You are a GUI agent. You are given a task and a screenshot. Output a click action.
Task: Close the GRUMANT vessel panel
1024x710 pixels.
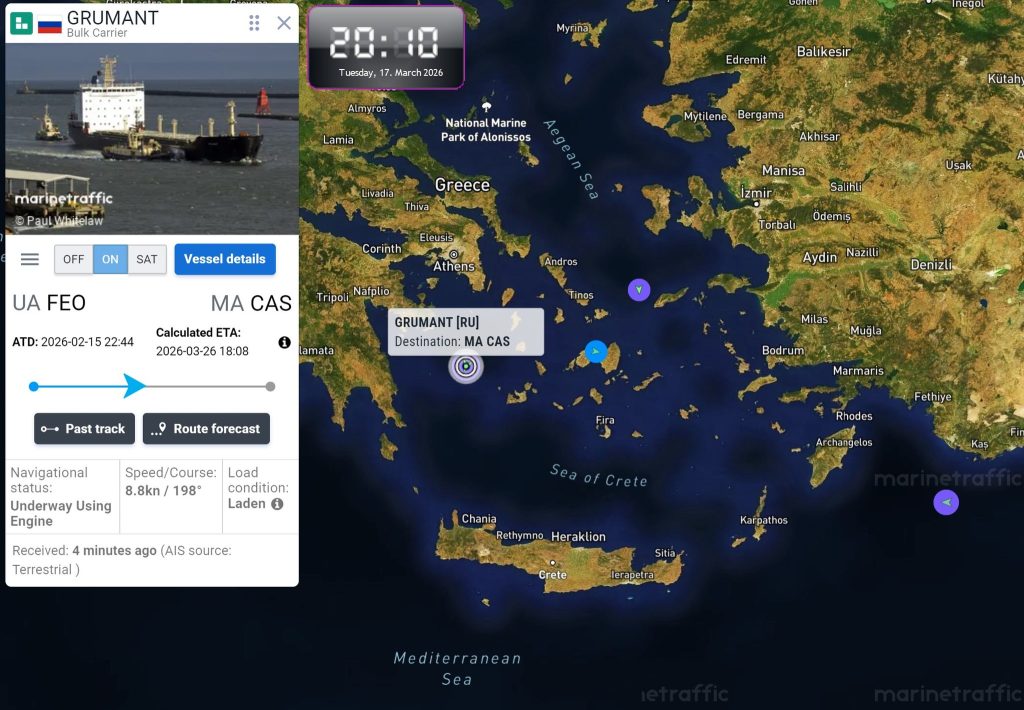click(x=284, y=23)
